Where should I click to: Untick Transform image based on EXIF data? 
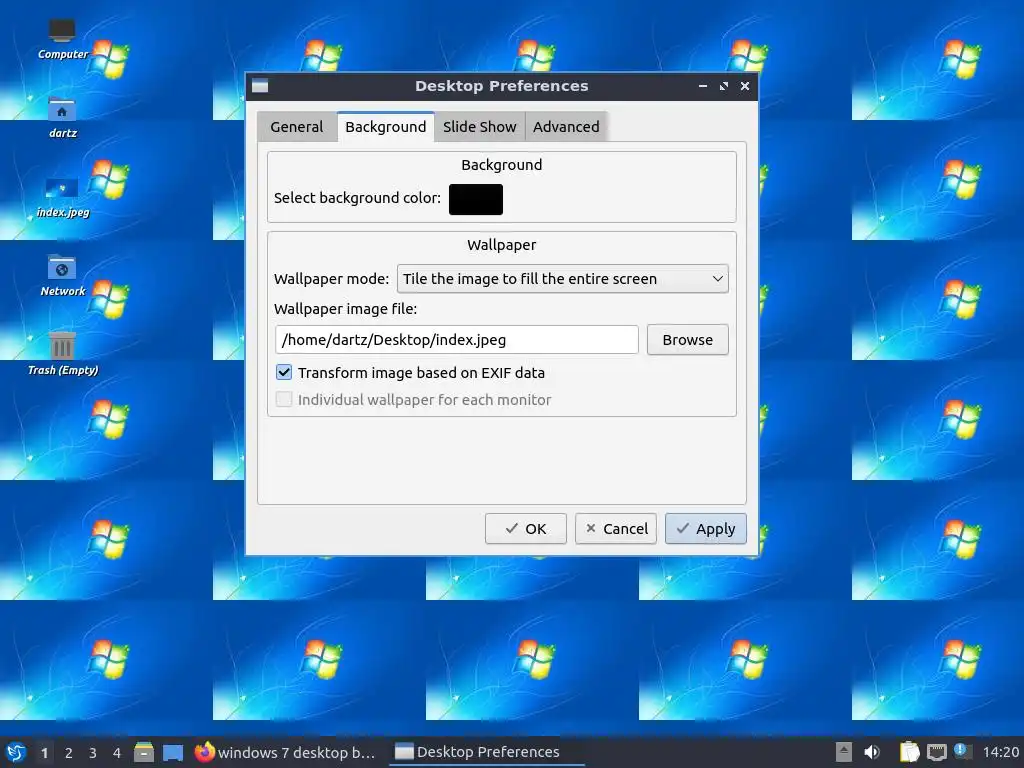[284, 373]
